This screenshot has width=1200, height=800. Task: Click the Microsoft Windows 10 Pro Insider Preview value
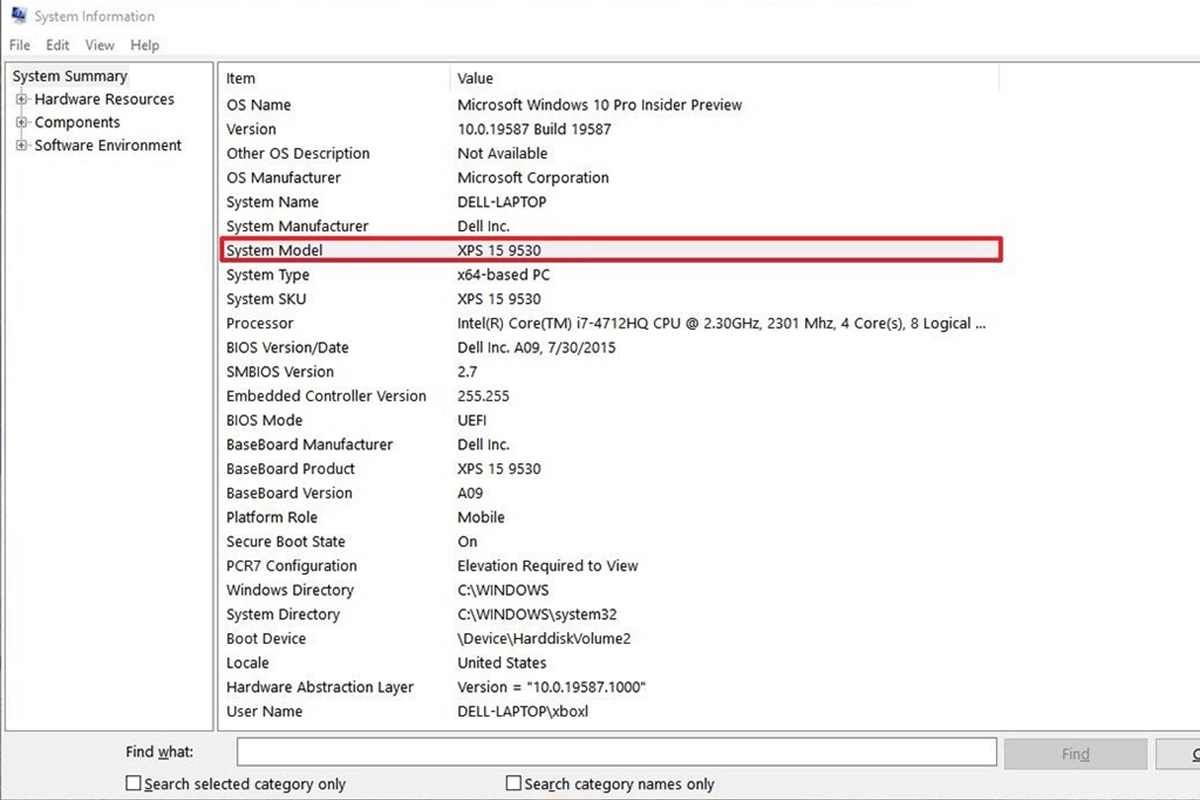(x=600, y=105)
